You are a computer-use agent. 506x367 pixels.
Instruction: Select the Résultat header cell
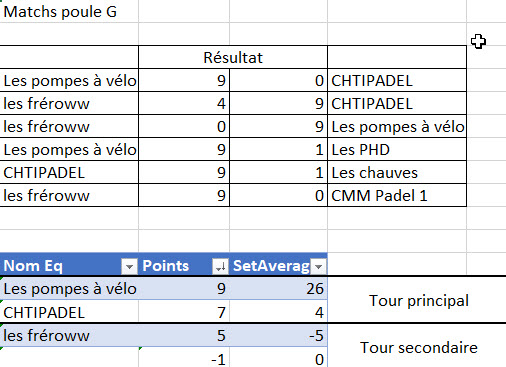(233, 57)
